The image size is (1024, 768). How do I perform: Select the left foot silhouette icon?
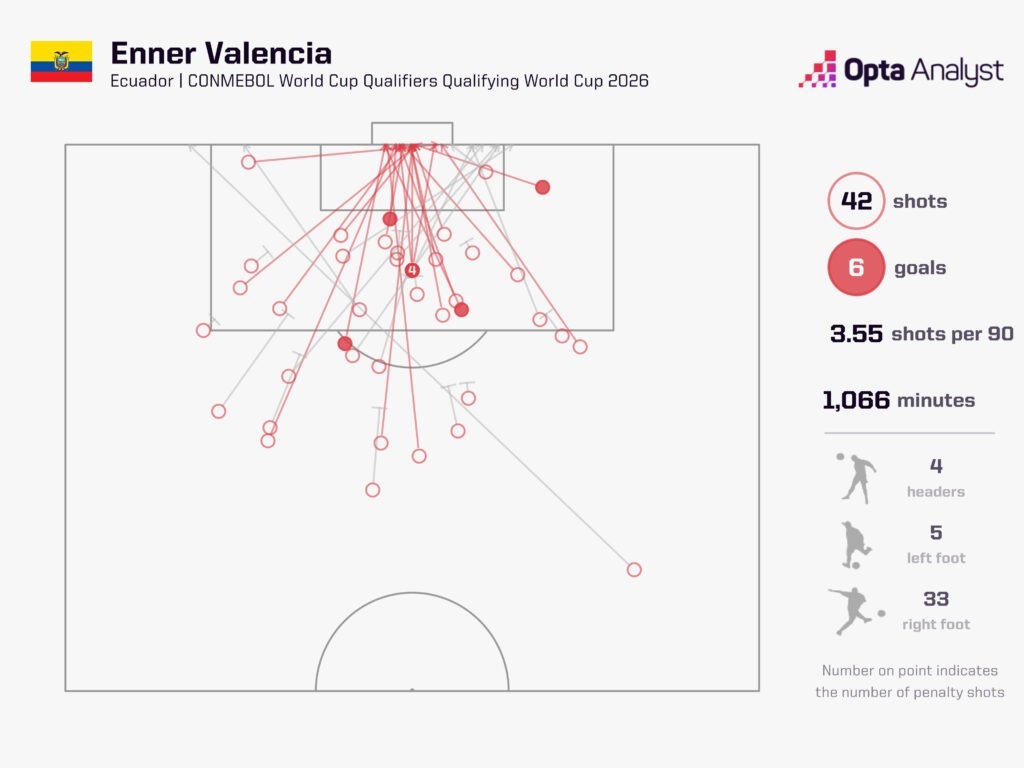point(856,545)
